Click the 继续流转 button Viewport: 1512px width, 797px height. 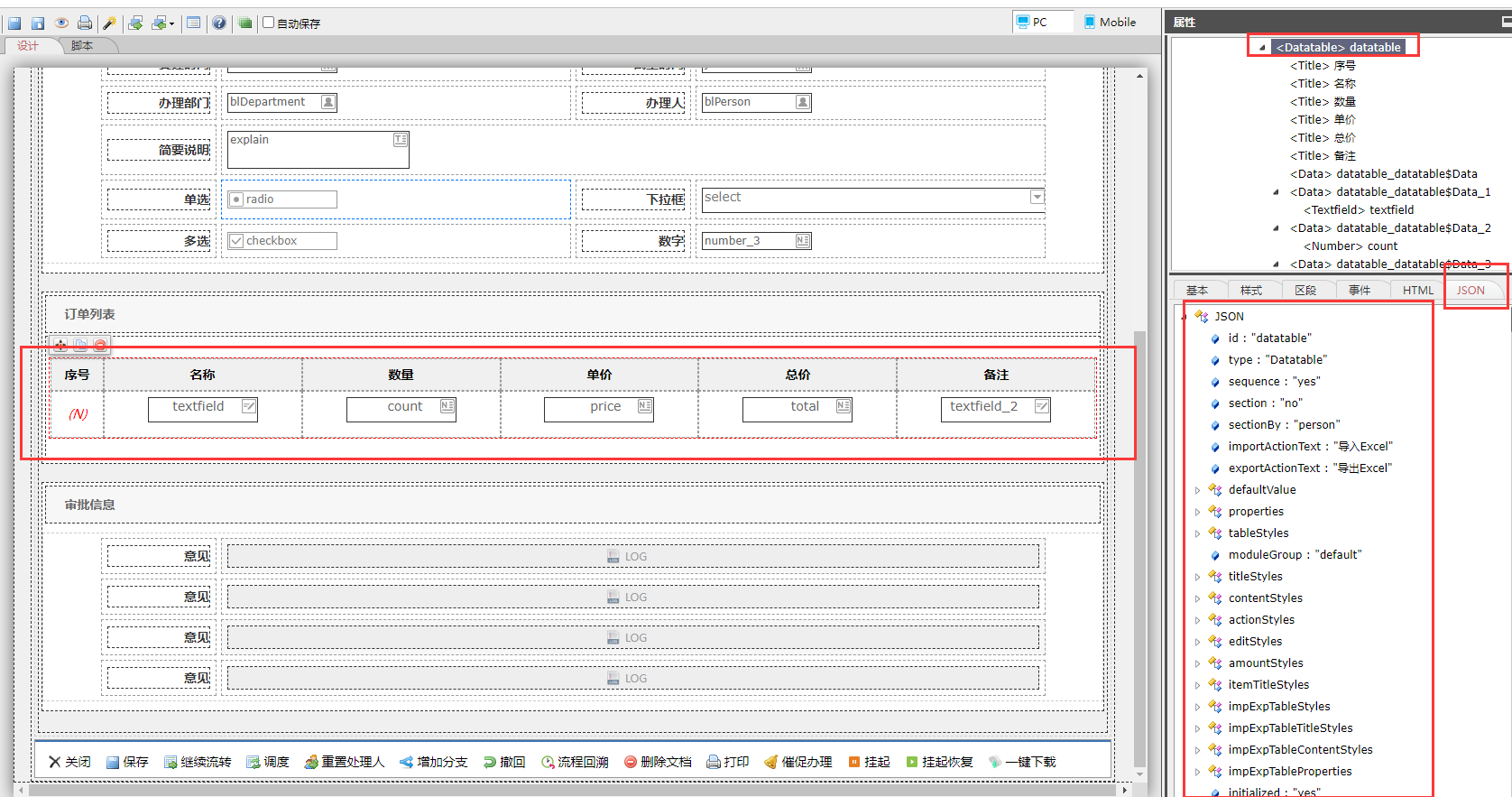[x=198, y=762]
